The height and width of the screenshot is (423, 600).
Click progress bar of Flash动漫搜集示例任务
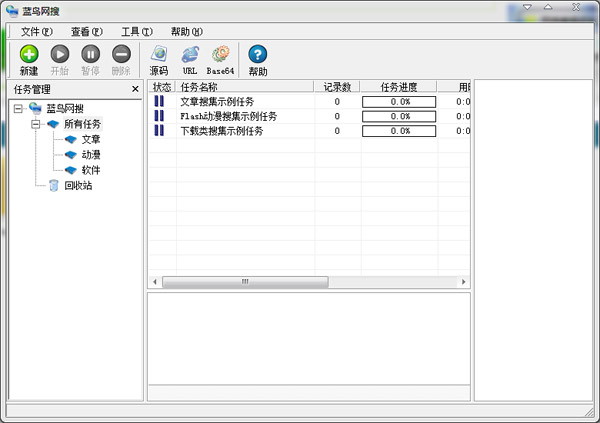(x=399, y=116)
